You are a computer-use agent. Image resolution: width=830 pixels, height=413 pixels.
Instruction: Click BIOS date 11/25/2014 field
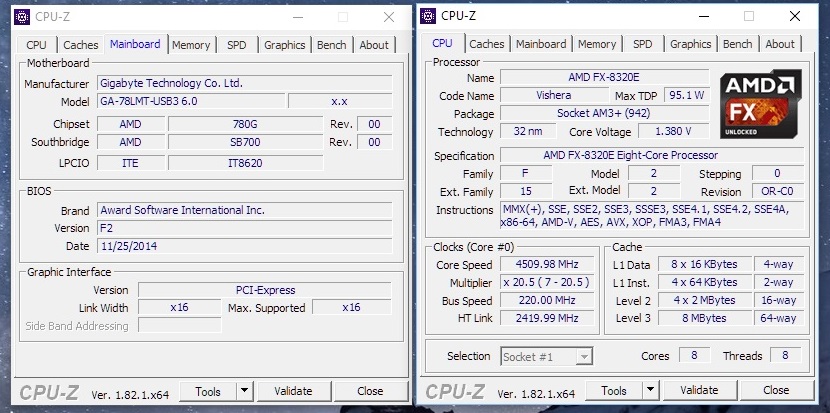pyautogui.click(x=245, y=246)
